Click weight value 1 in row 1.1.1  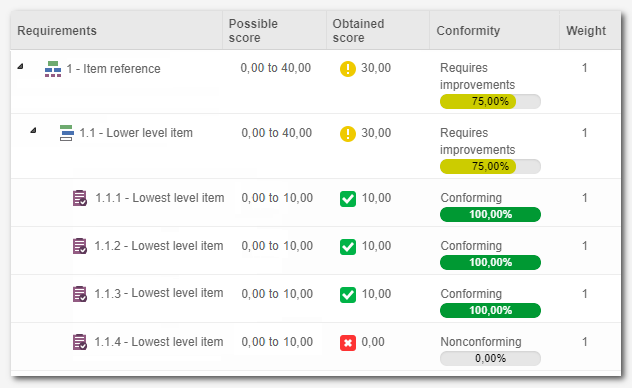click(x=584, y=198)
